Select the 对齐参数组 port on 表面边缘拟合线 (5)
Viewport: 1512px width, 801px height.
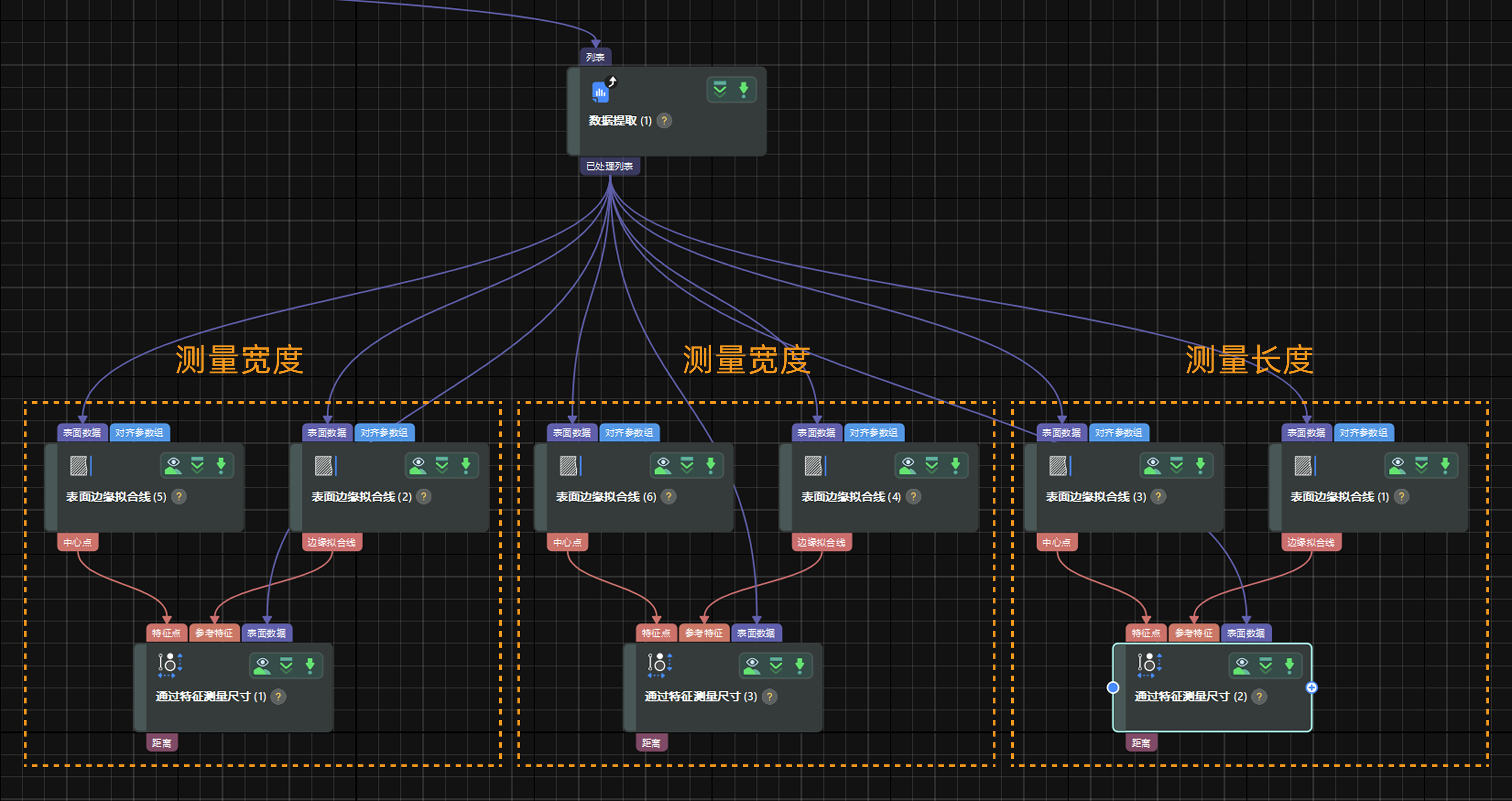click(139, 433)
